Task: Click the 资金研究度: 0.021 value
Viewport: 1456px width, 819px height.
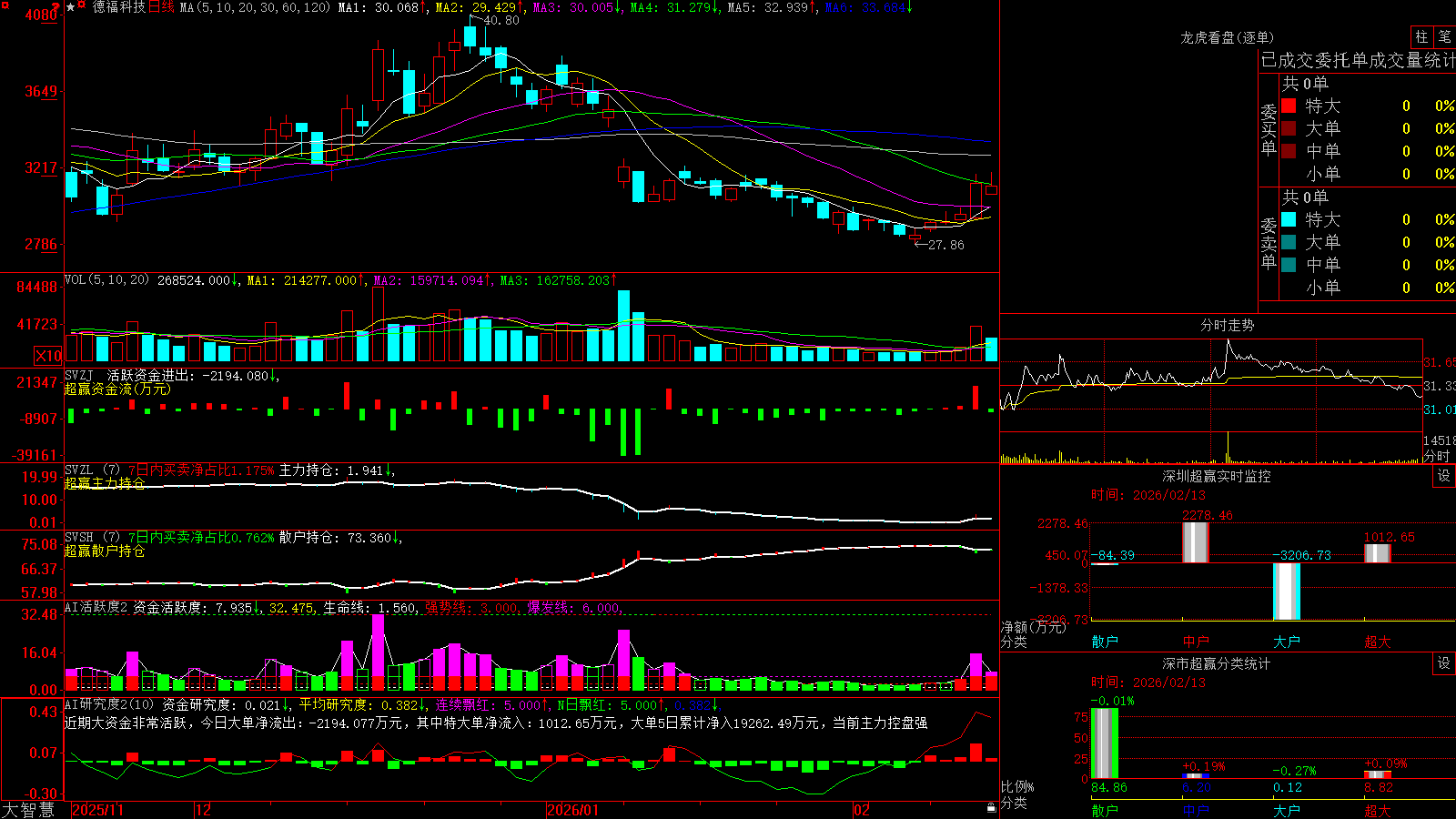Action: (225, 704)
